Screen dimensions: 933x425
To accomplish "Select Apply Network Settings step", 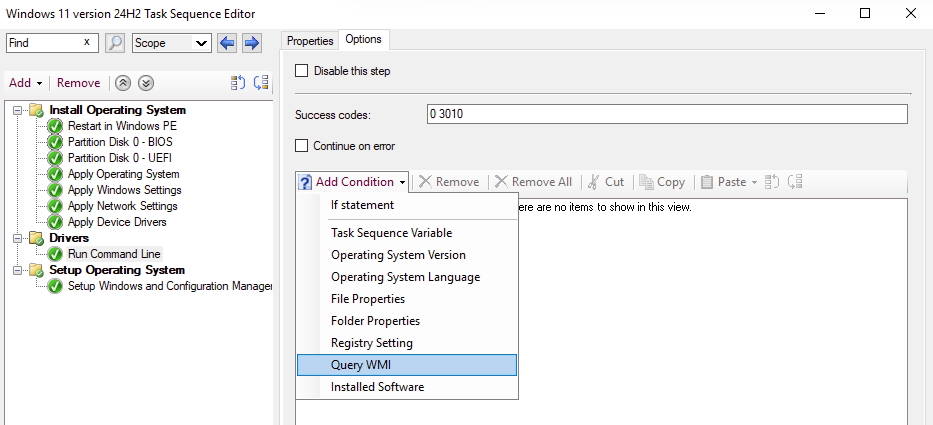I will click(x=123, y=207).
